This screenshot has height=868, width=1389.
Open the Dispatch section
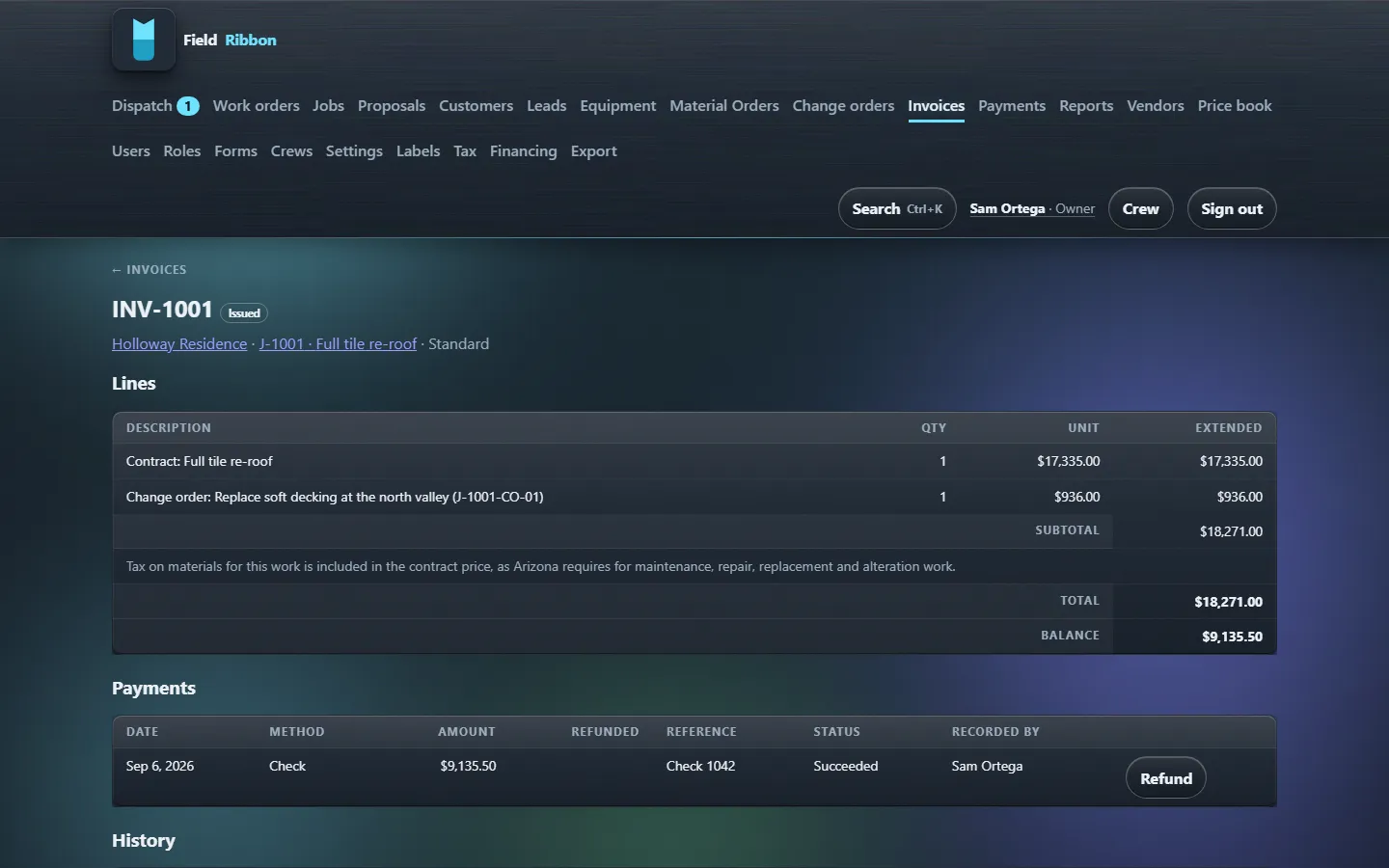(x=155, y=106)
